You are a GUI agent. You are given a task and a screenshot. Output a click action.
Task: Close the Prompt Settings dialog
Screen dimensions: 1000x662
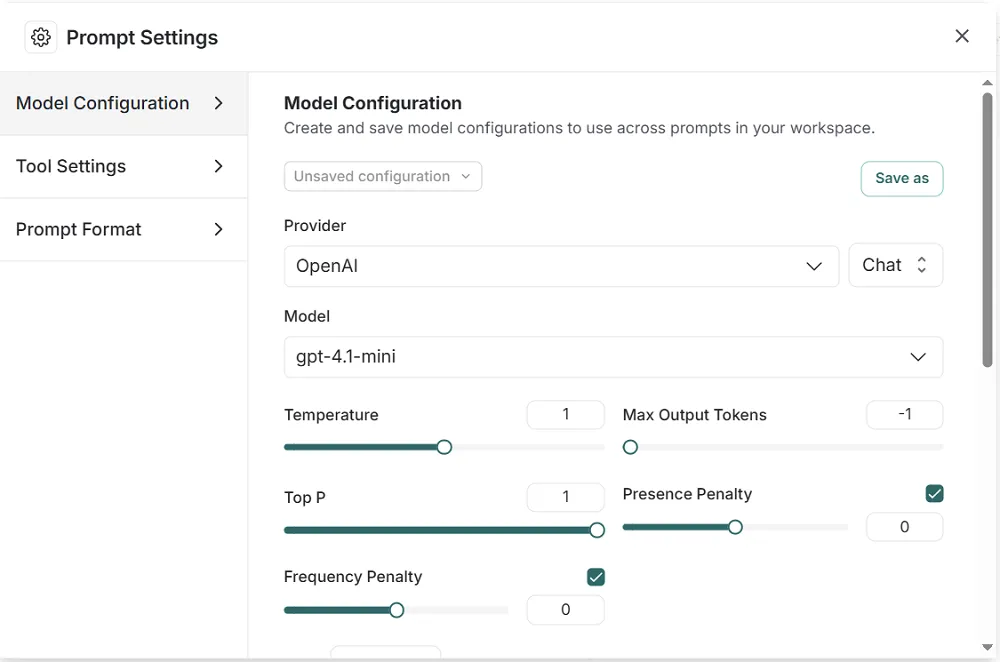[x=962, y=35]
